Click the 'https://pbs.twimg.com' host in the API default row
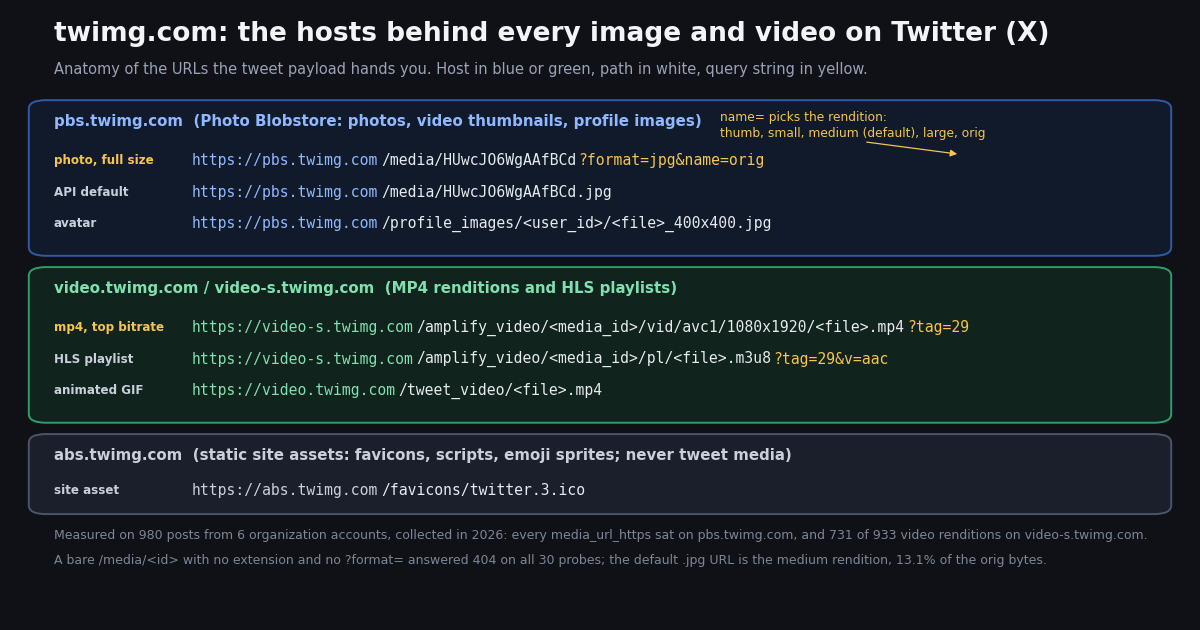The image size is (1200, 630). click(285, 192)
